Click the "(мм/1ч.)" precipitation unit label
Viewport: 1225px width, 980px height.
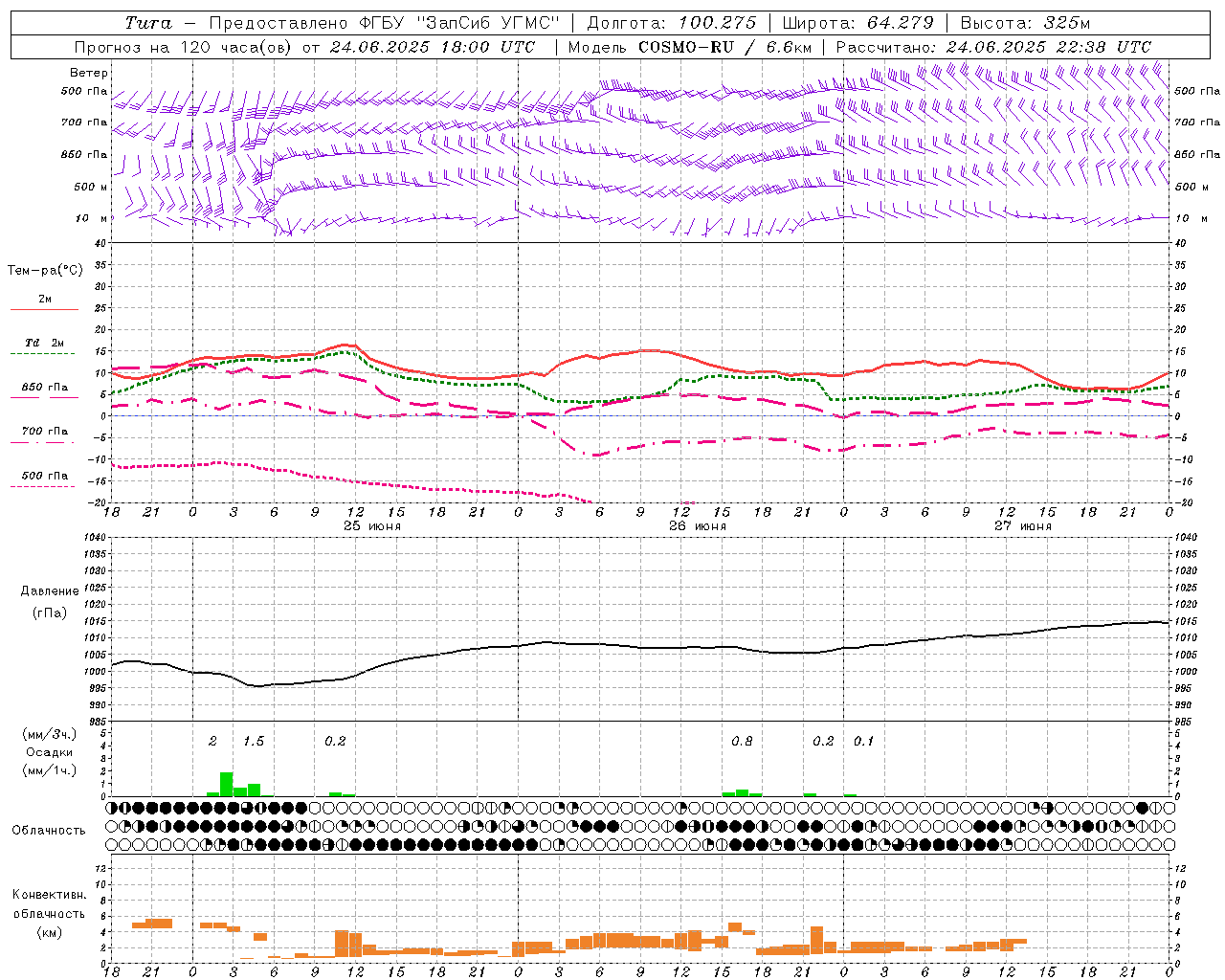point(49,769)
